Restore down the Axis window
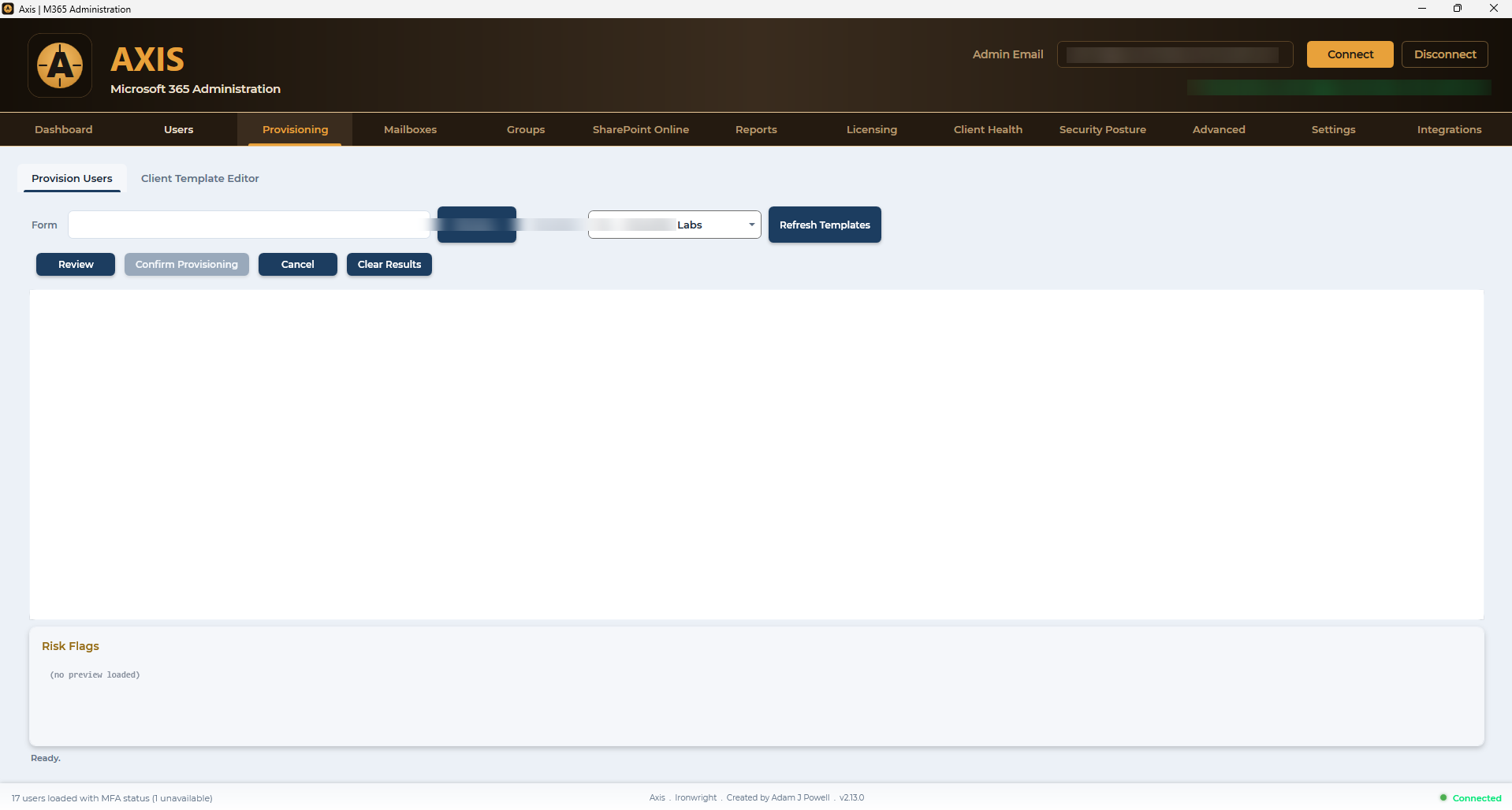This screenshot has height=810, width=1512. click(1458, 9)
